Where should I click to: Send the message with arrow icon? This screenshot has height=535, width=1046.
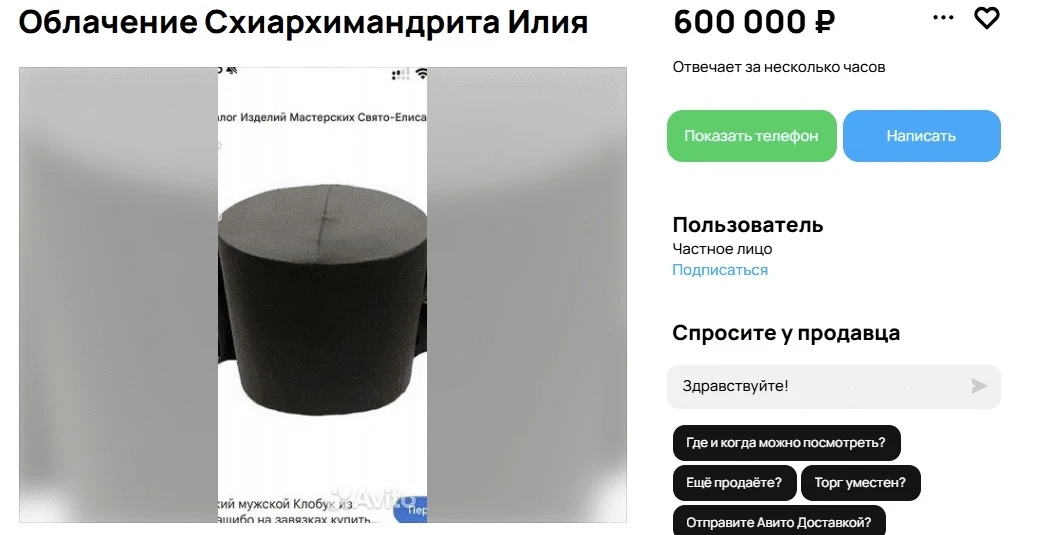tap(979, 386)
